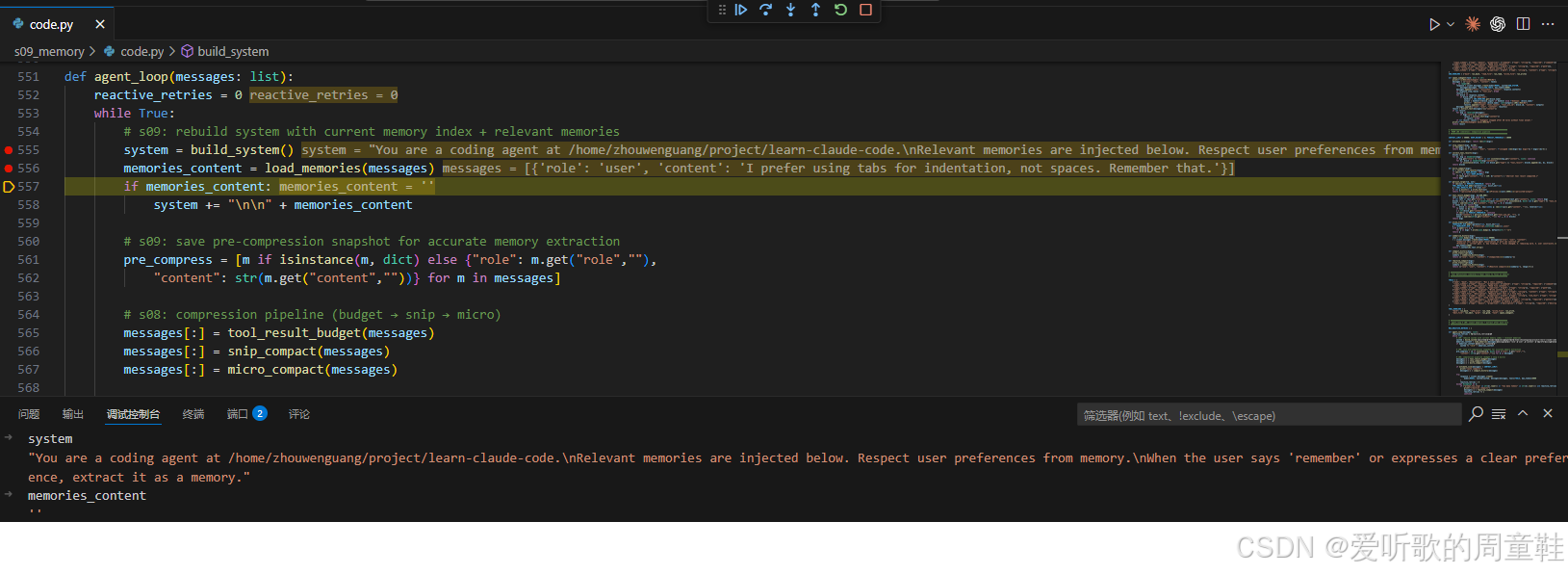This screenshot has width=1568, height=574.
Task: Stop the debug session
Action: (865, 10)
